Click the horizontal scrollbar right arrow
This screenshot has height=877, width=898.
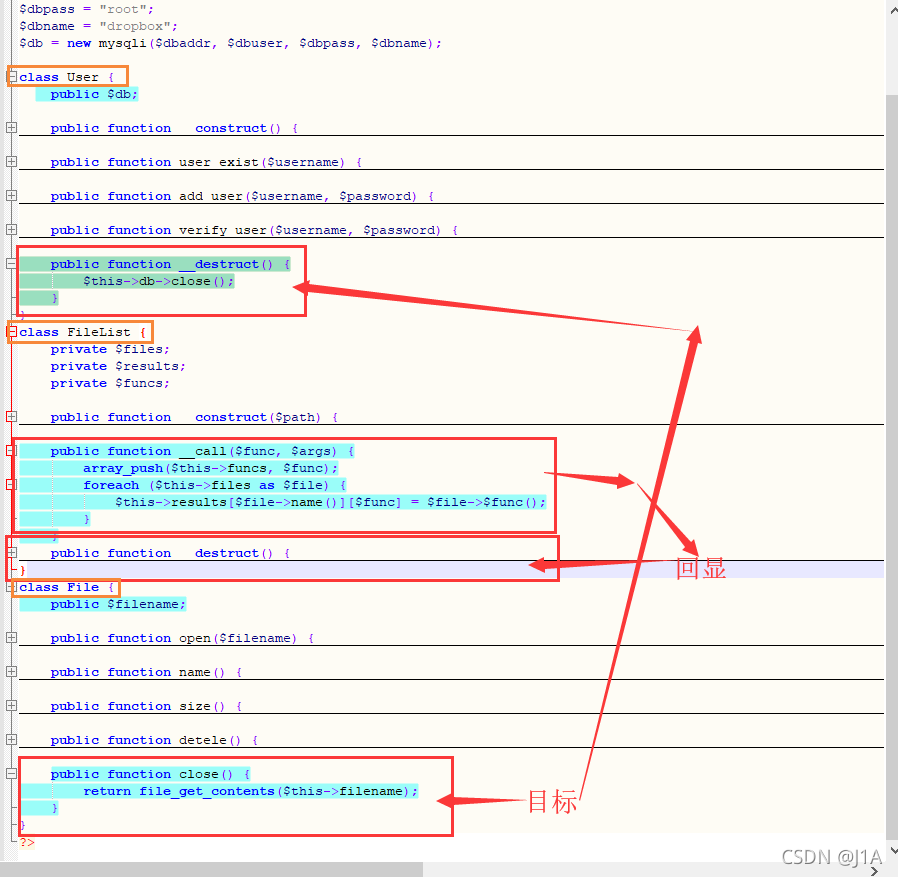[874, 871]
